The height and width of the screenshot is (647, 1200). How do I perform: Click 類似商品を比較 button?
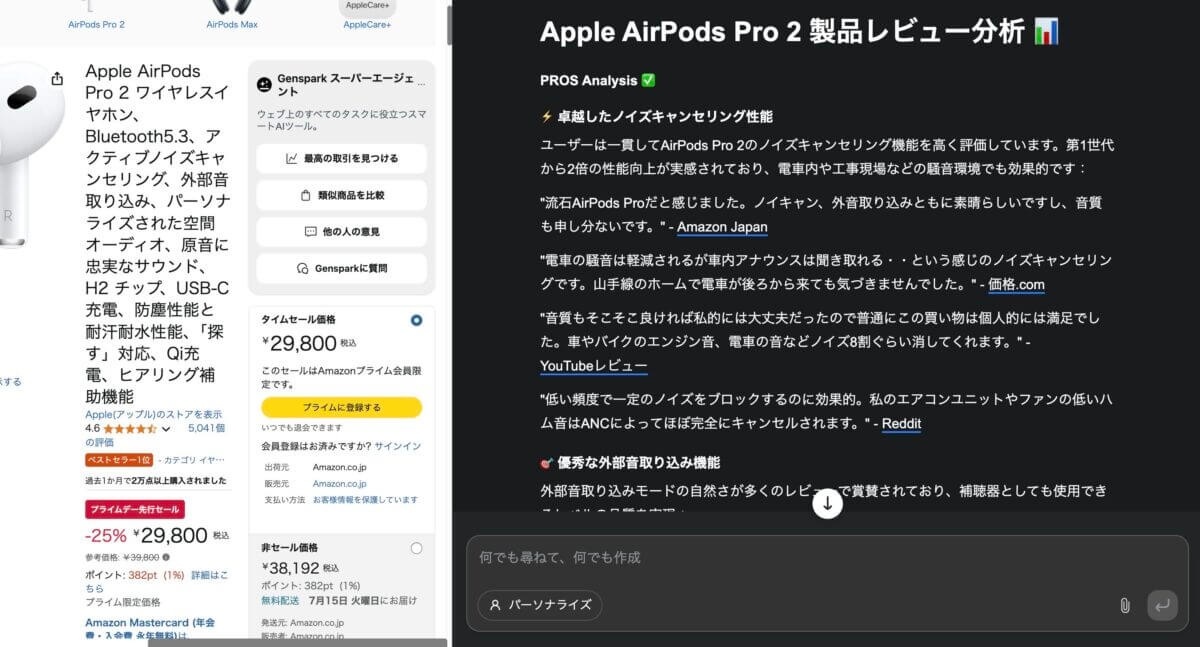pos(341,195)
